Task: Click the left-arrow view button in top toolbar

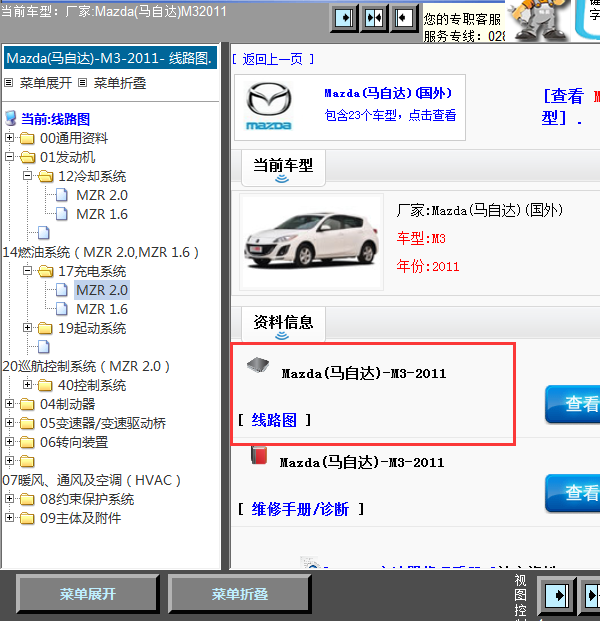Action: tap(404, 18)
